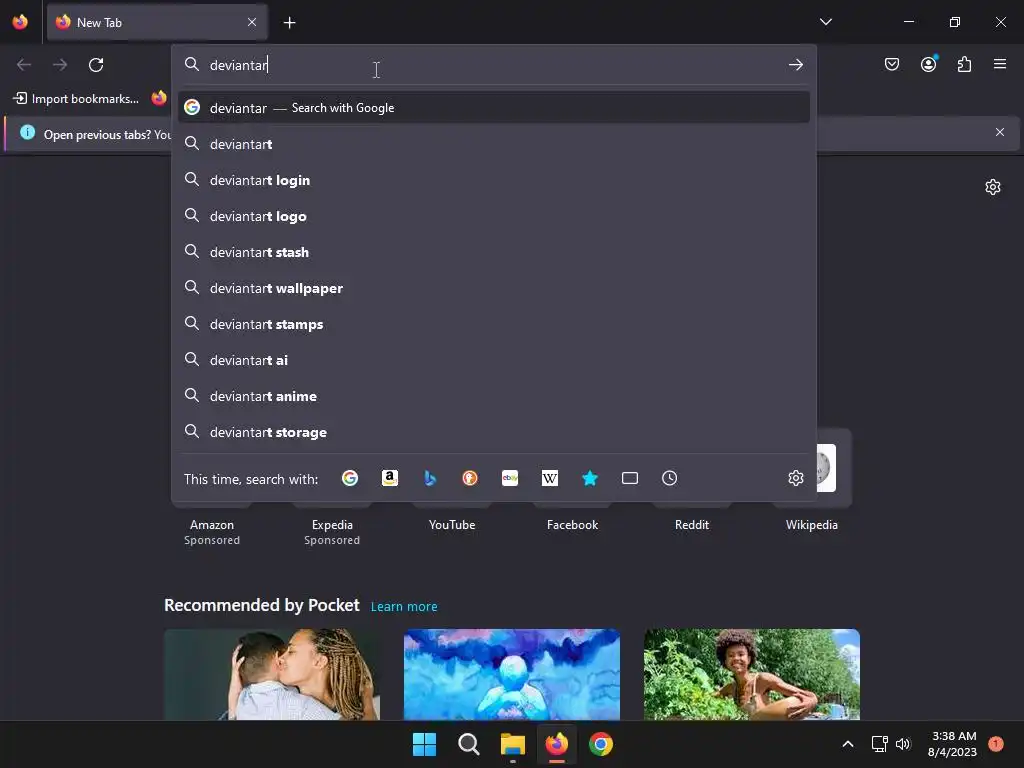This screenshot has width=1024, height=768.
Task: Search this time with eBay icon
Action: [510, 478]
